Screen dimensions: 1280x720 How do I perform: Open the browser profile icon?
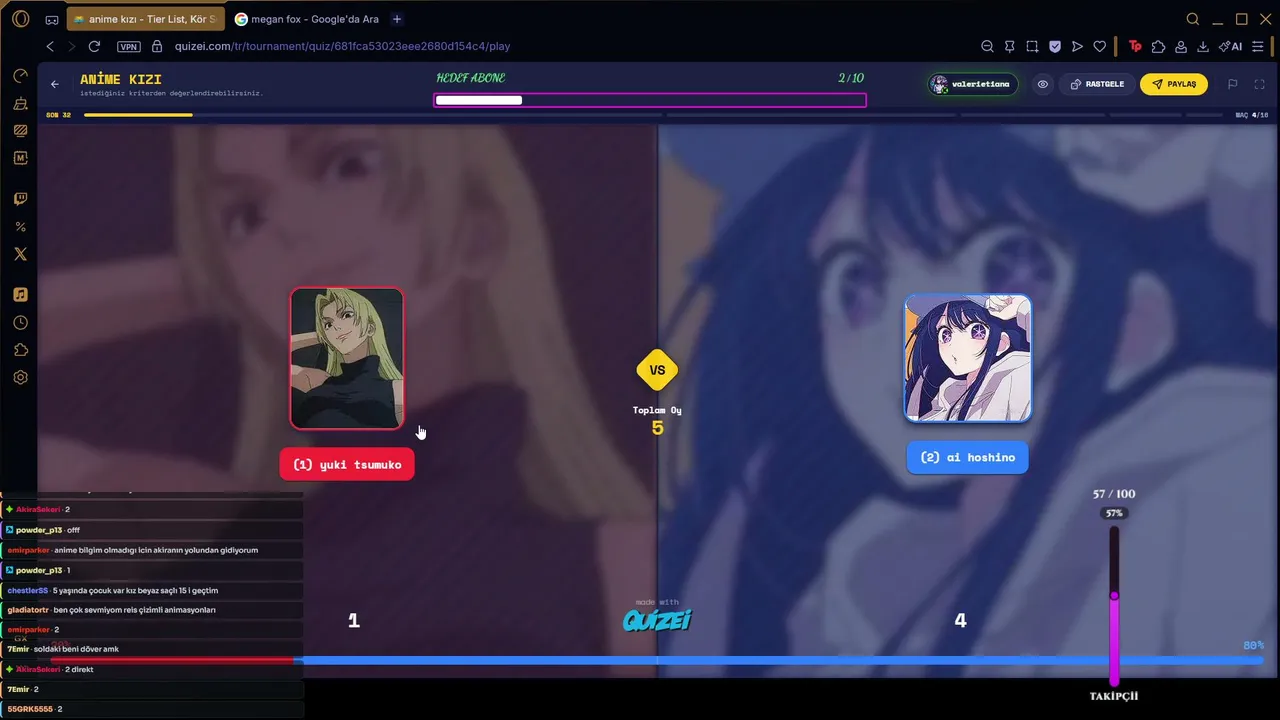pos(1181,46)
